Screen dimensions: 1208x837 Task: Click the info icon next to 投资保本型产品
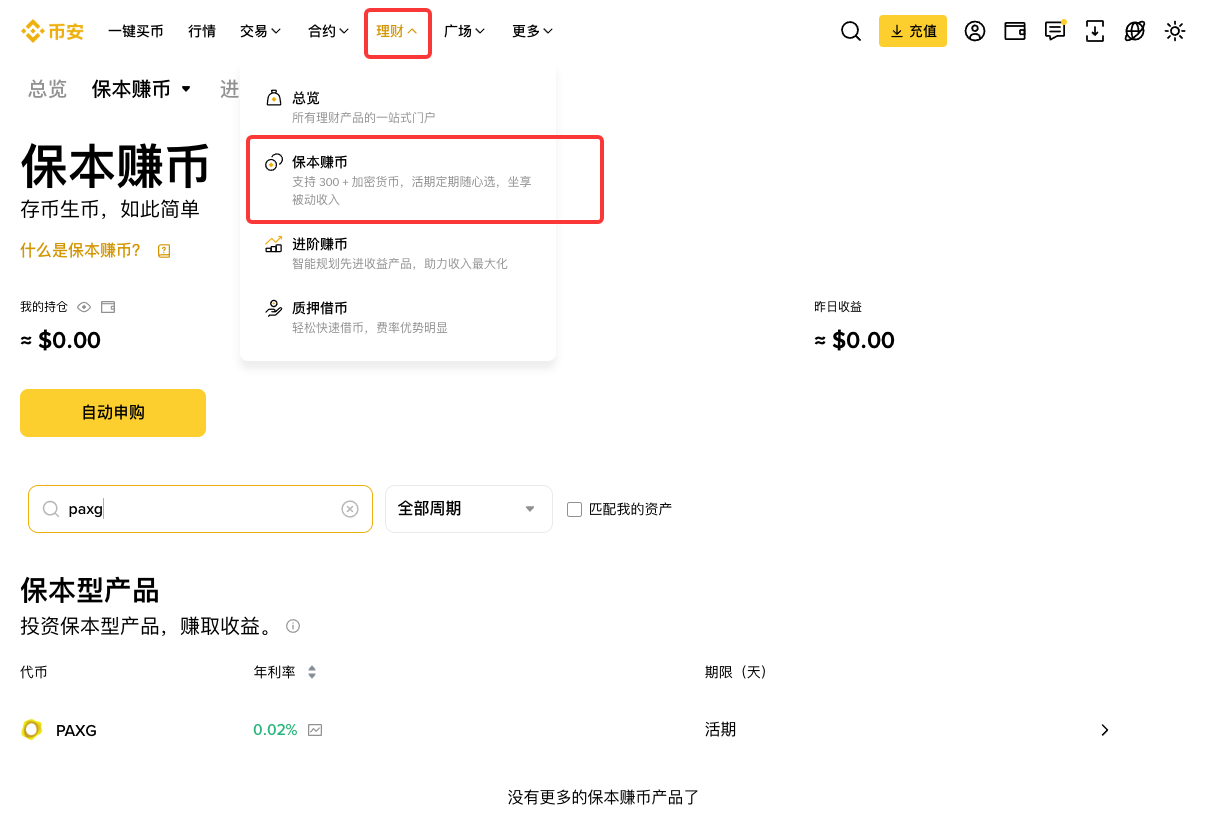293,626
